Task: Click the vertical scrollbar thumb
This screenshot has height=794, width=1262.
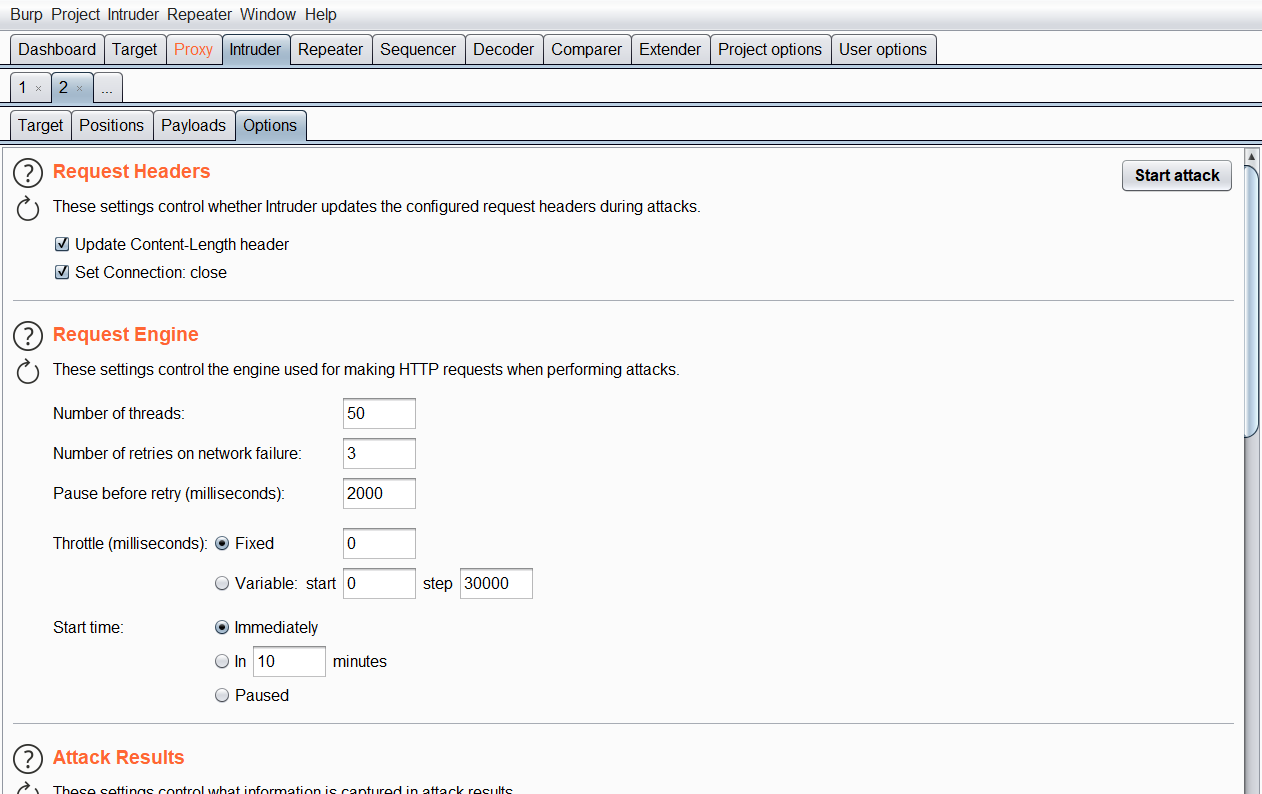Action: pos(1251,300)
